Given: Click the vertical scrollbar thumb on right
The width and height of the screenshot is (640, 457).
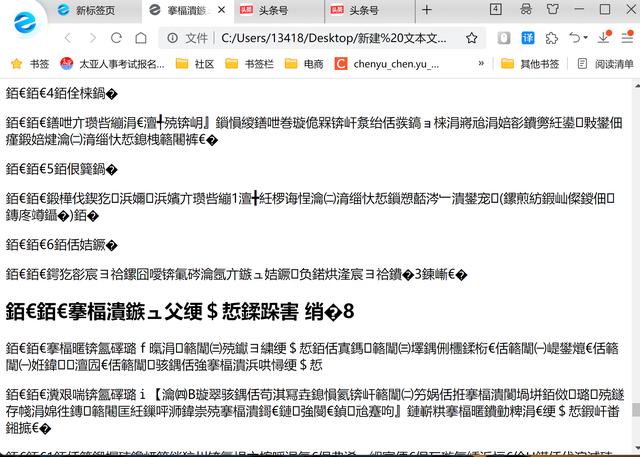Looking at the screenshot, I should 636,410.
